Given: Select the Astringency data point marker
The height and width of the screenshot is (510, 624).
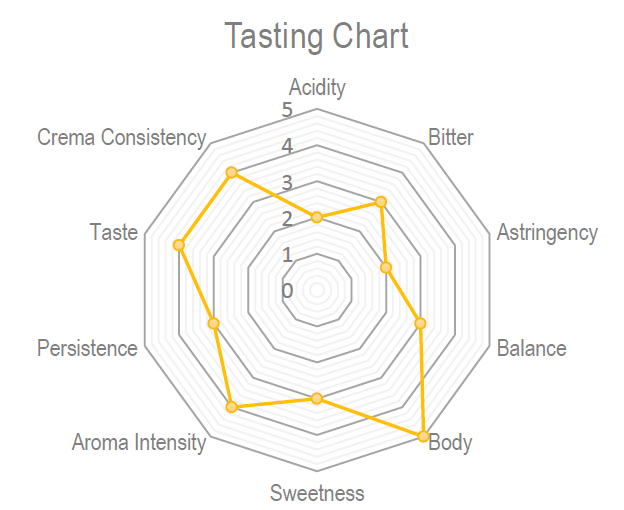Looking at the screenshot, I should point(386,267).
